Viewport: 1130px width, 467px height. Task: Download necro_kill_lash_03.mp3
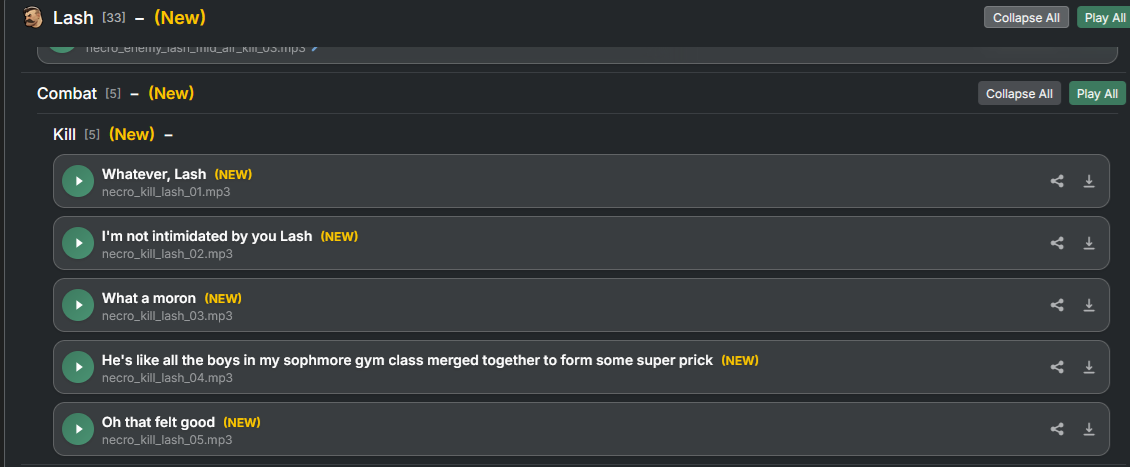tap(1089, 305)
